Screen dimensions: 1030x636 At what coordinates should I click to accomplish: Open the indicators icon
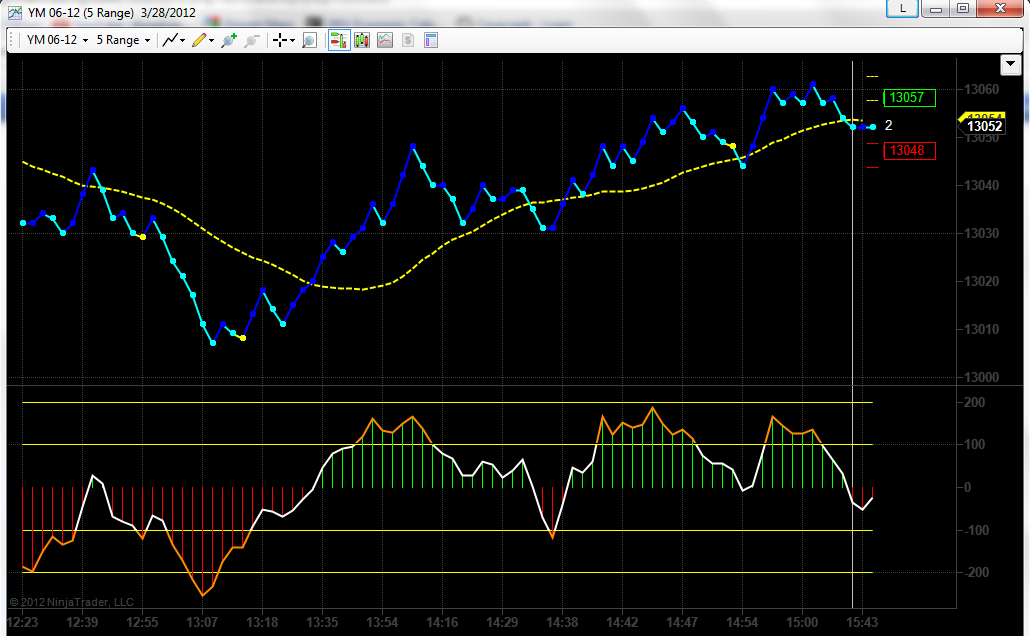click(x=385, y=40)
